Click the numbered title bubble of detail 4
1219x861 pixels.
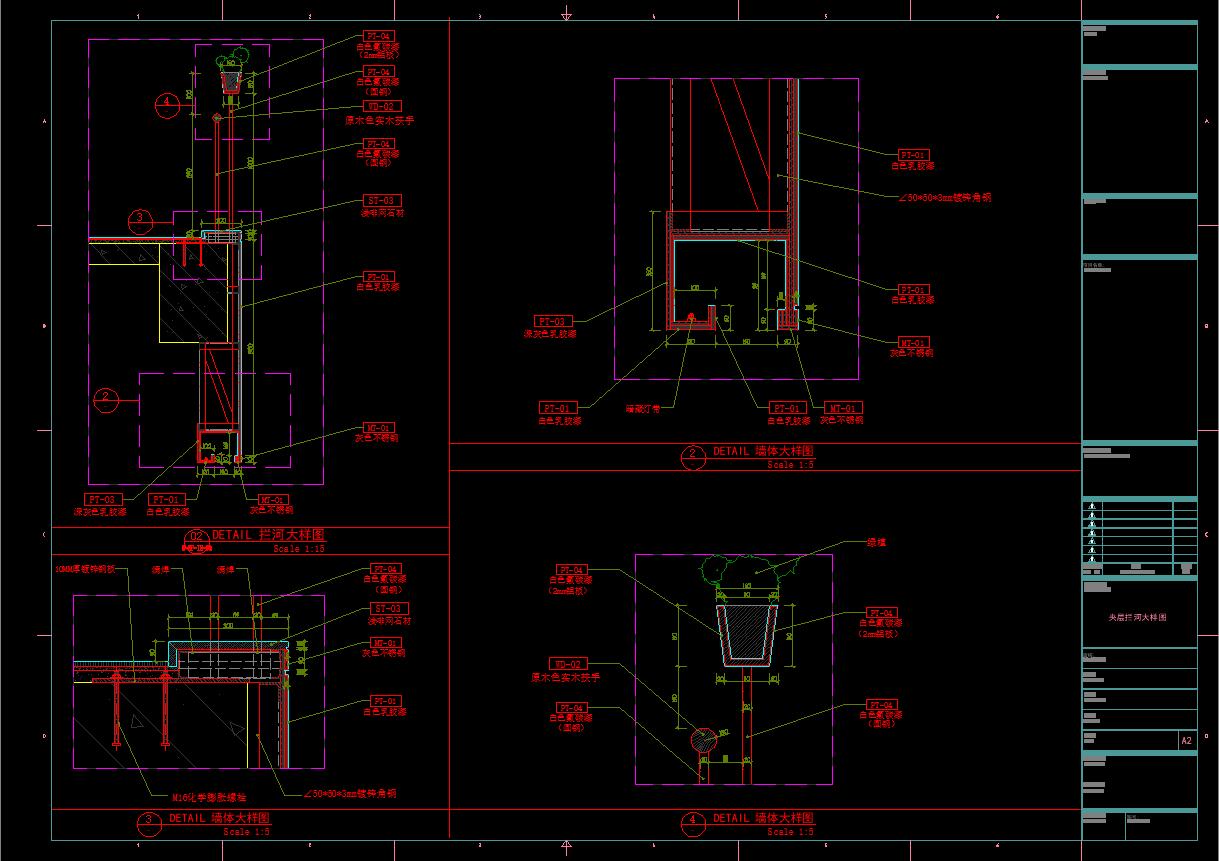point(693,822)
